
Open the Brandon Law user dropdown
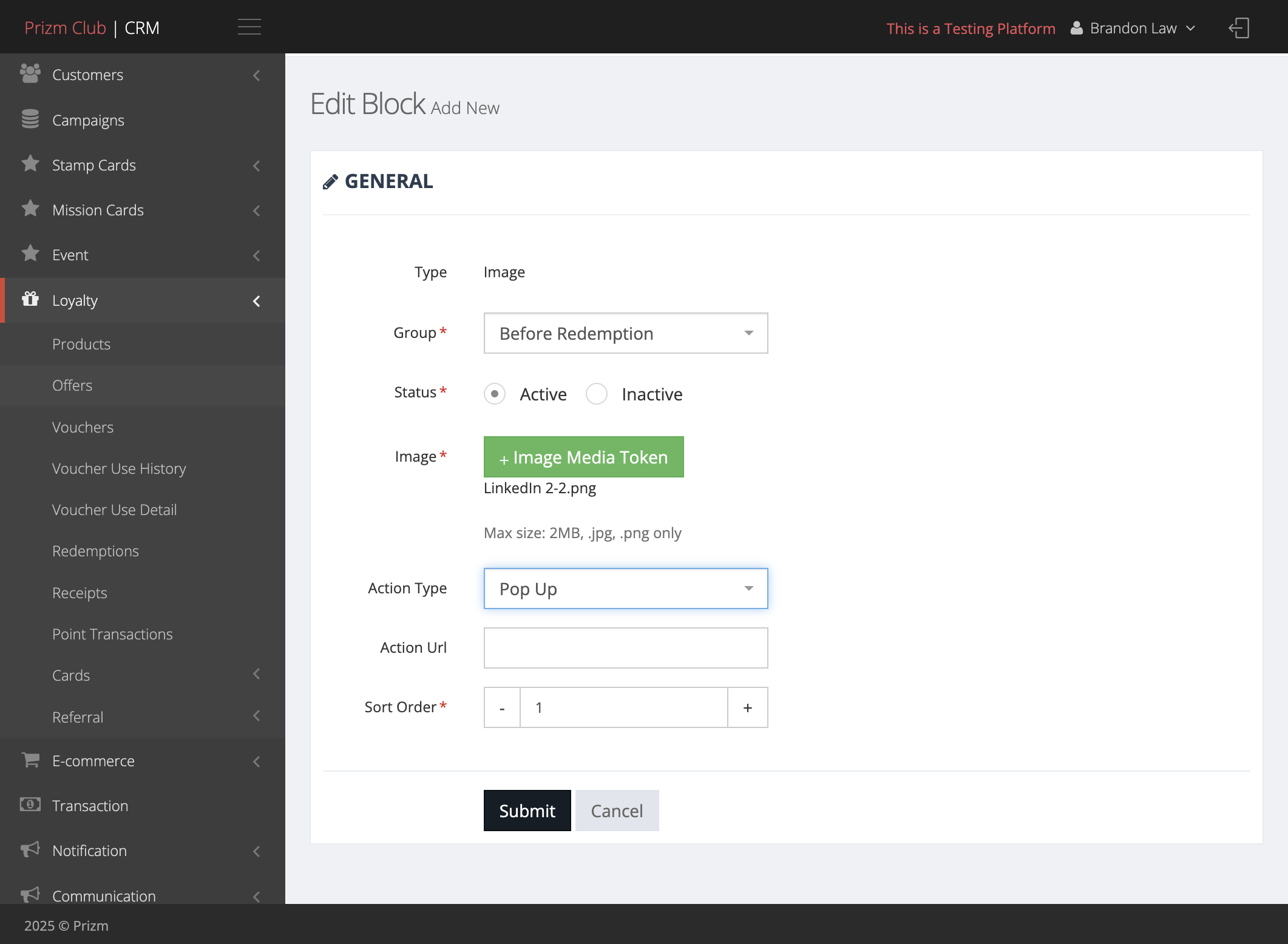click(1133, 28)
